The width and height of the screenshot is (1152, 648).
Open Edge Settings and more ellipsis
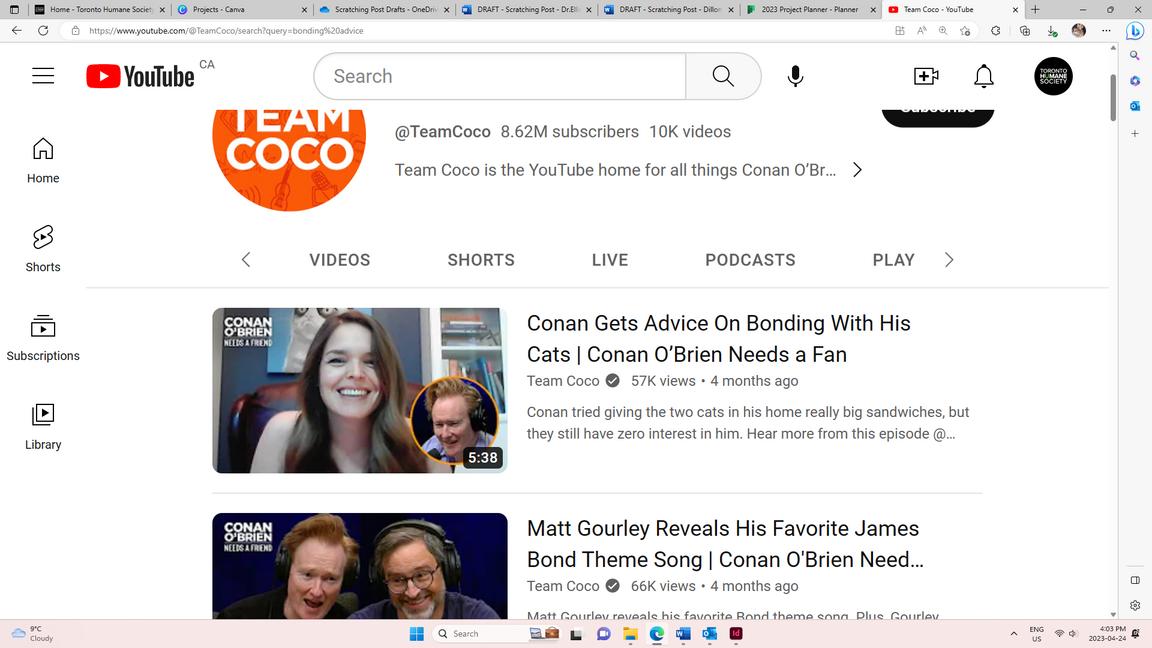(x=1106, y=31)
